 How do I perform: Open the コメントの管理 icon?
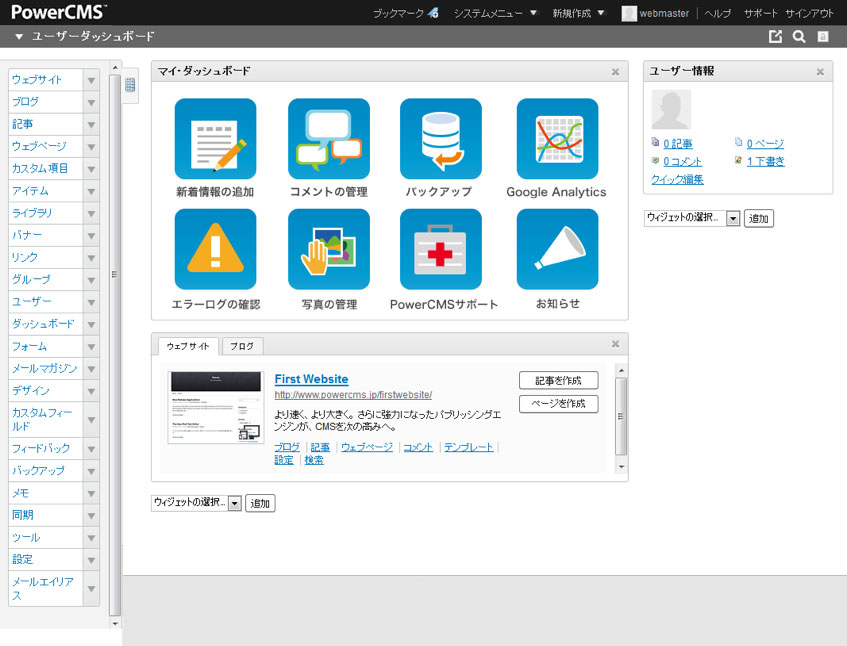[329, 139]
